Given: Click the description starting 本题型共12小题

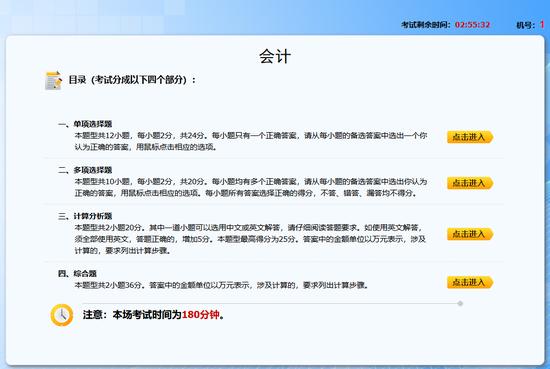Looking at the screenshot, I should tap(251, 141).
